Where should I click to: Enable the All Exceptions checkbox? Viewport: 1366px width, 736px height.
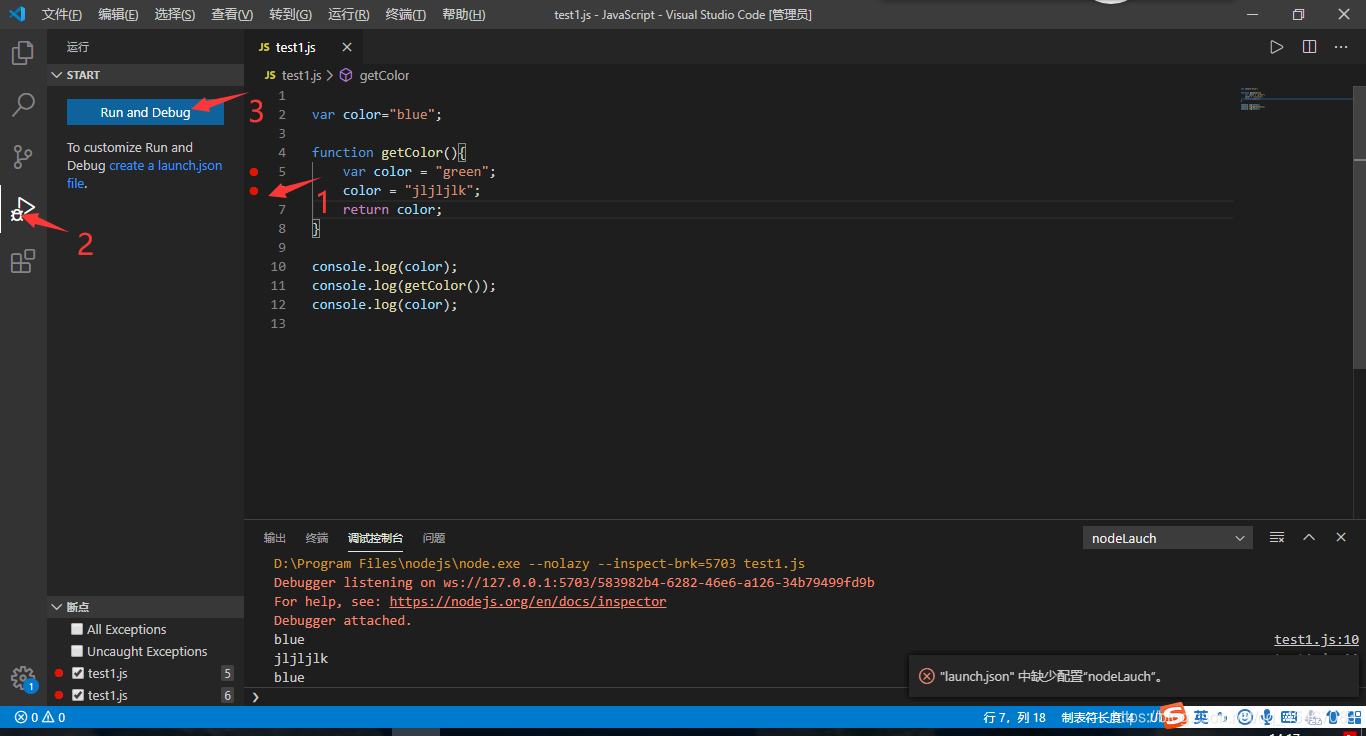click(77, 629)
